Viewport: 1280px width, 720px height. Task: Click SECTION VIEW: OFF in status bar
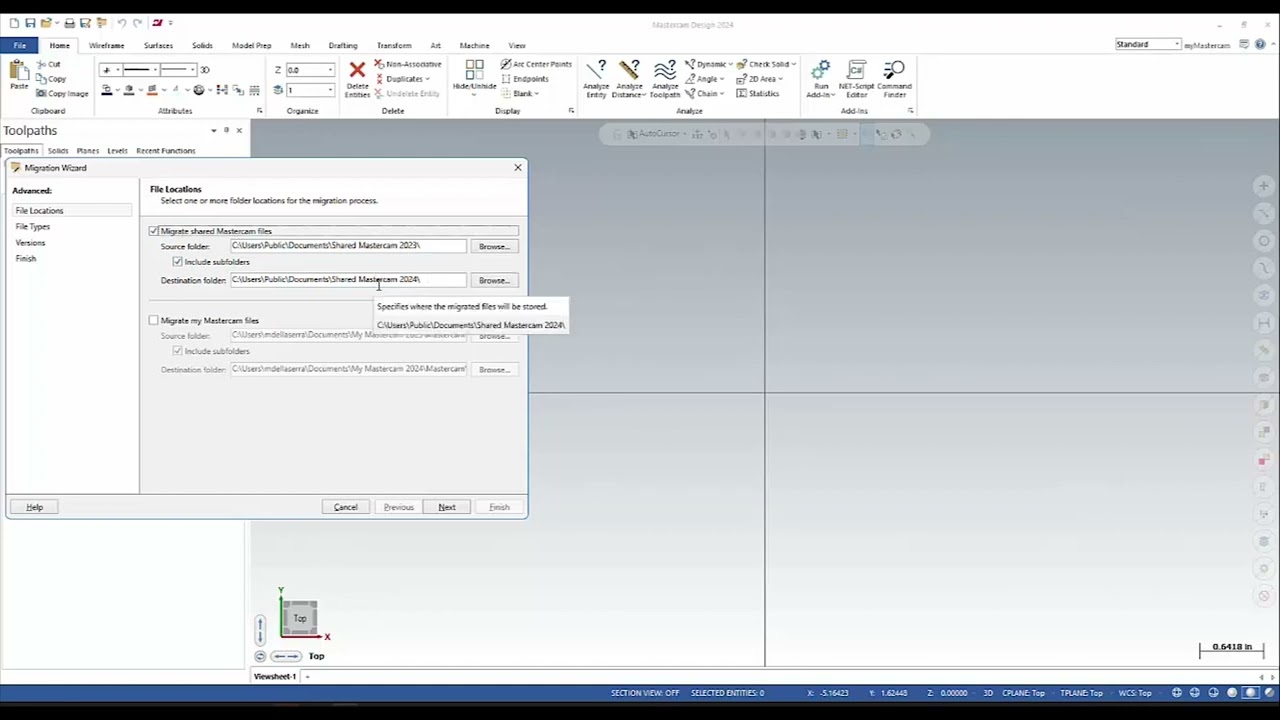(x=645, y=693)
